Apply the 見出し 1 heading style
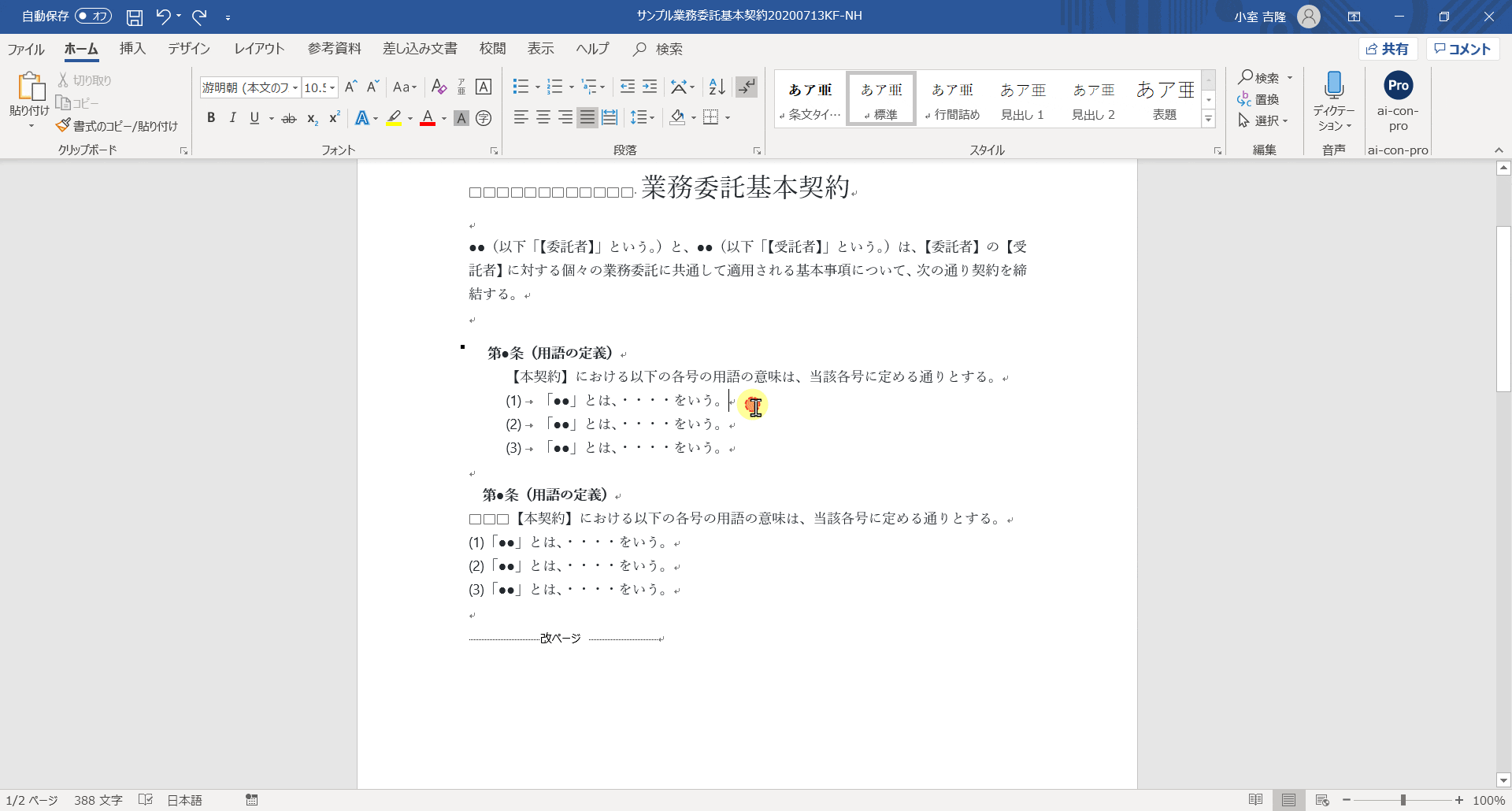1512x811 pixels. coord(1022,99)
